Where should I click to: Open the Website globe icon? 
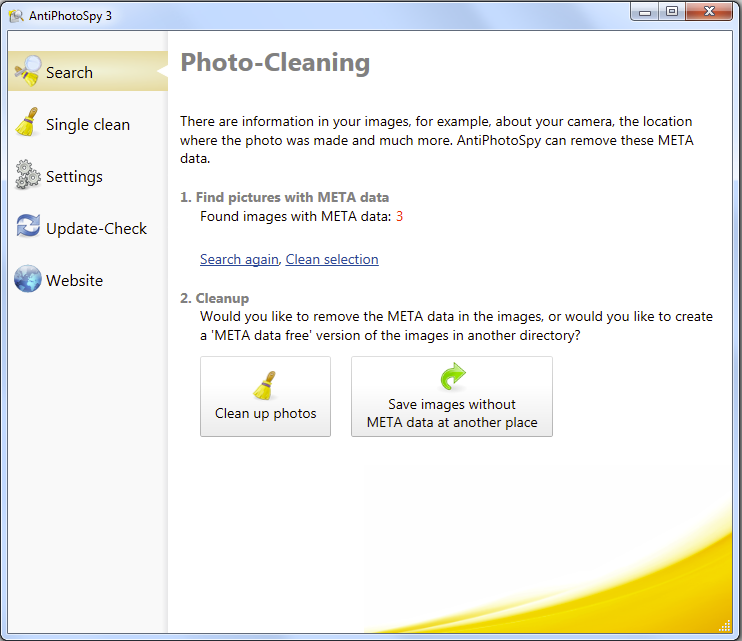coord(28,279)
